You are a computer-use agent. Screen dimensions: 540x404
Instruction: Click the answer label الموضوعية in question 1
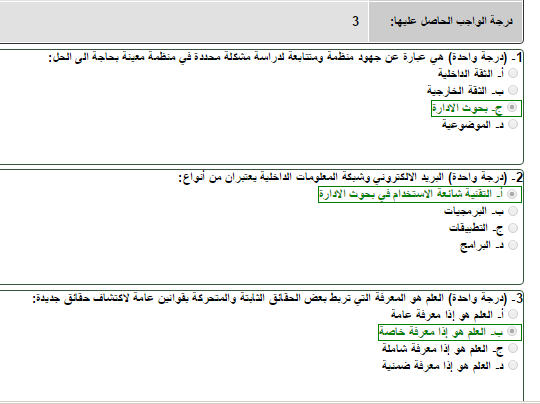point(466,125)
